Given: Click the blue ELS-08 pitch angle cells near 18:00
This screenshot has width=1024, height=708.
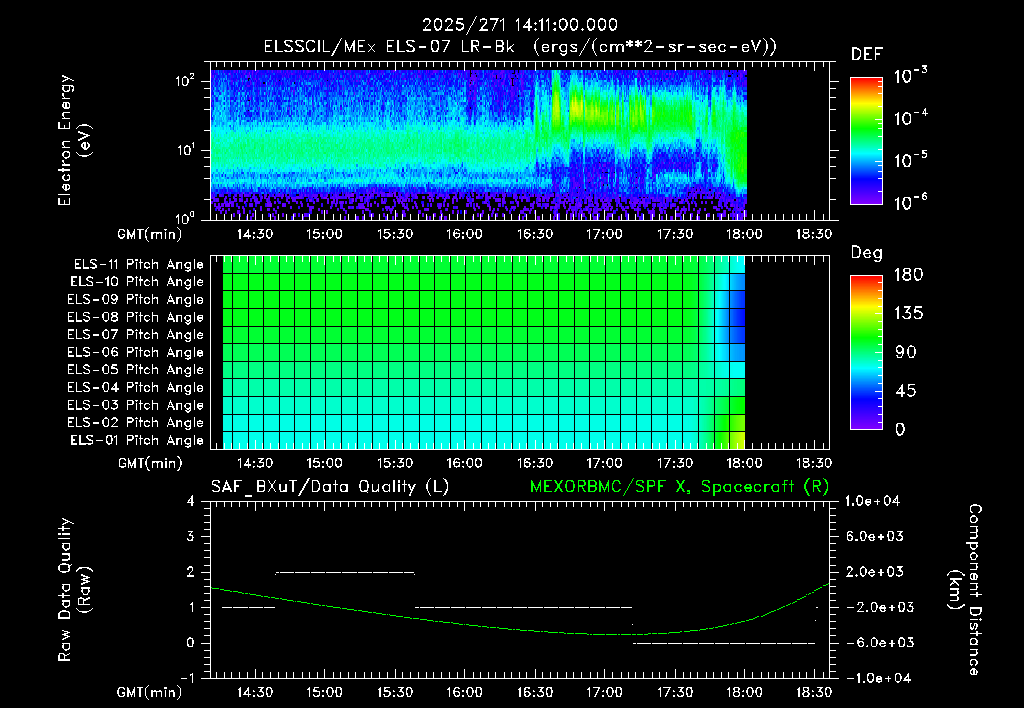Looking at the screenshot, I should tap(737, 317).
